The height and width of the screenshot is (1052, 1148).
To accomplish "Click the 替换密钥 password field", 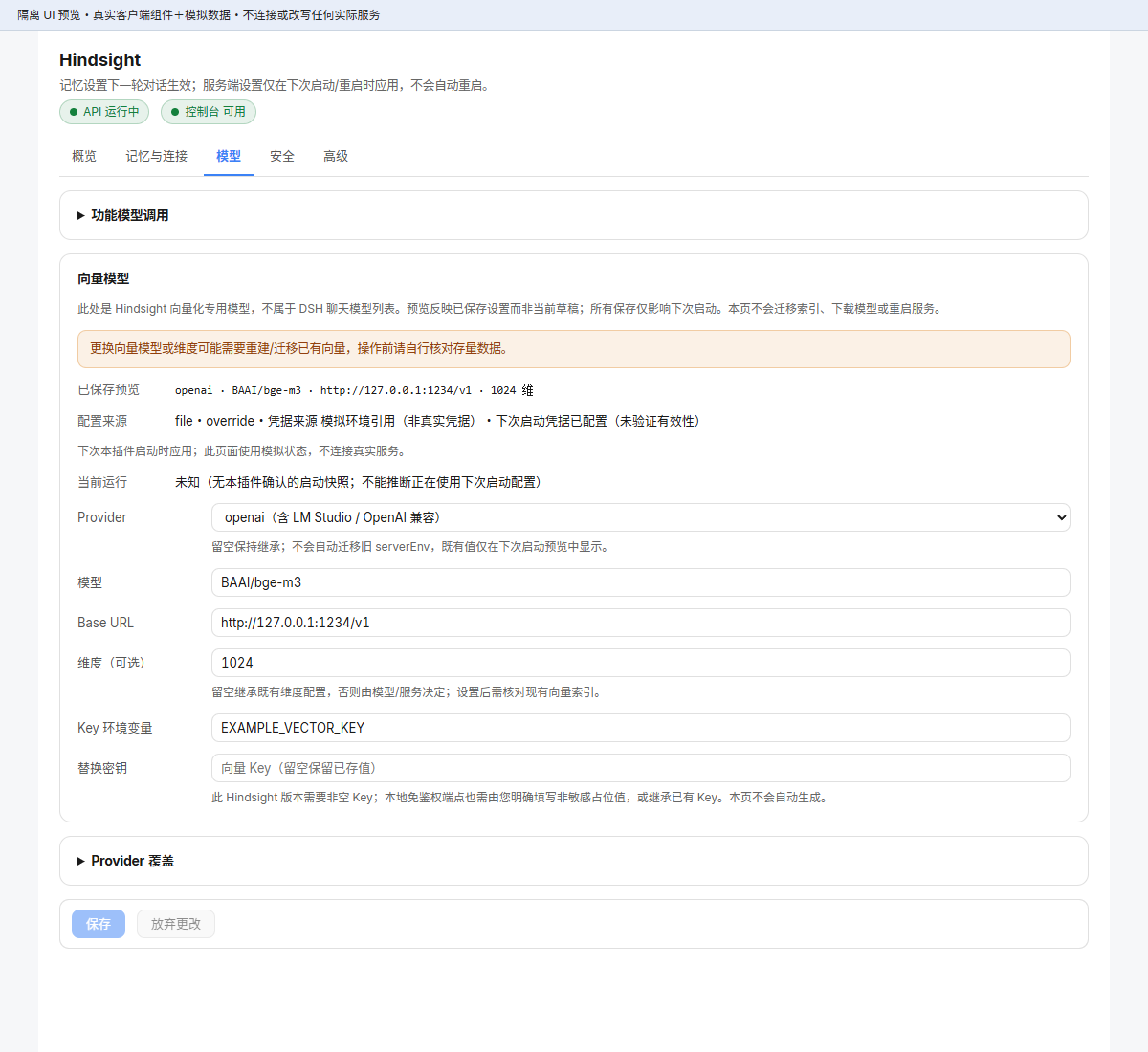I will (641, 768).
